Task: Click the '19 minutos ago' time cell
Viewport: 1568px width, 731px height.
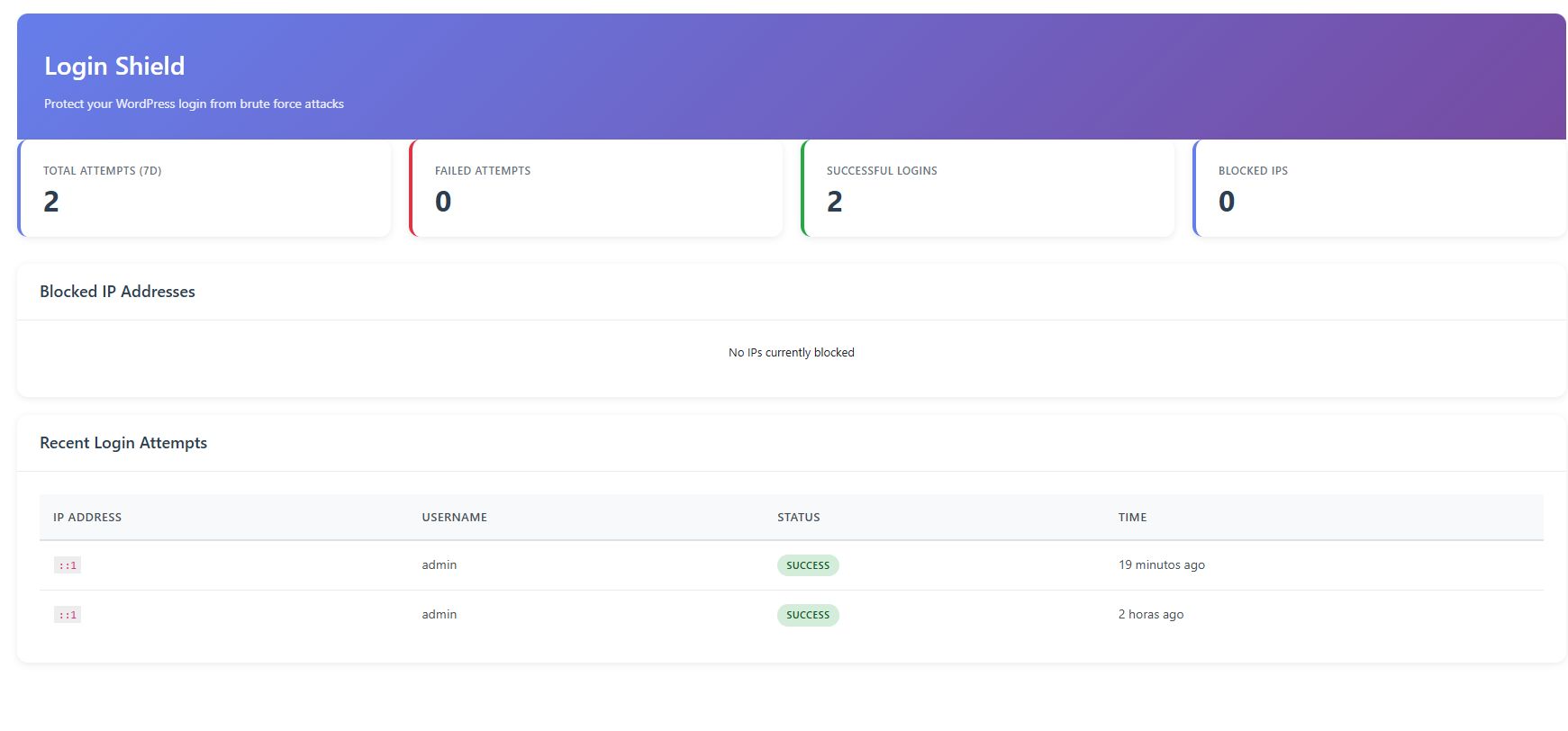Action: tap(1162, 564)
